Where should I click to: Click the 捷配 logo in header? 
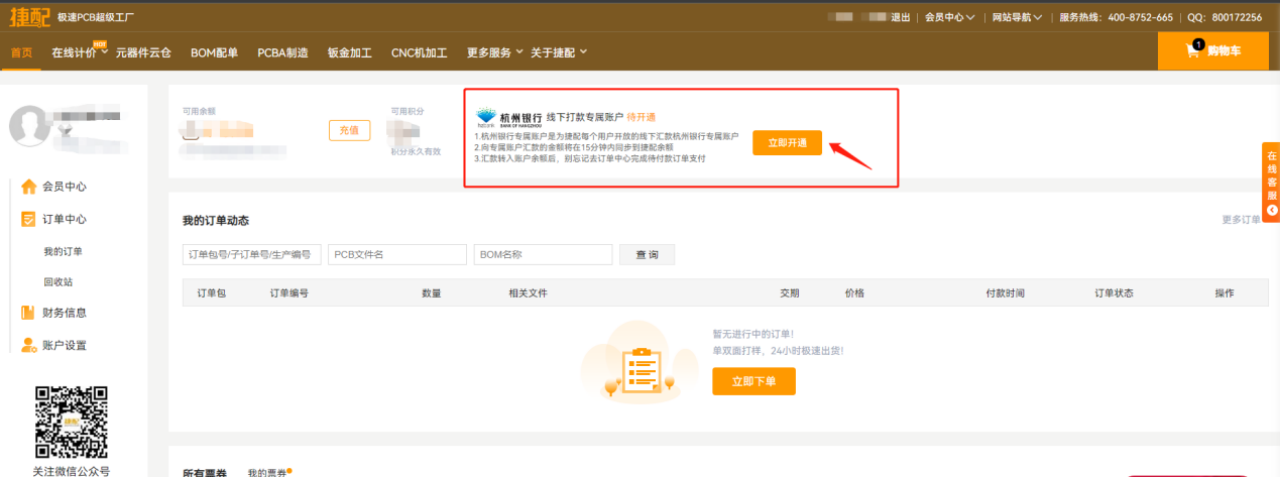coord(29,16)
